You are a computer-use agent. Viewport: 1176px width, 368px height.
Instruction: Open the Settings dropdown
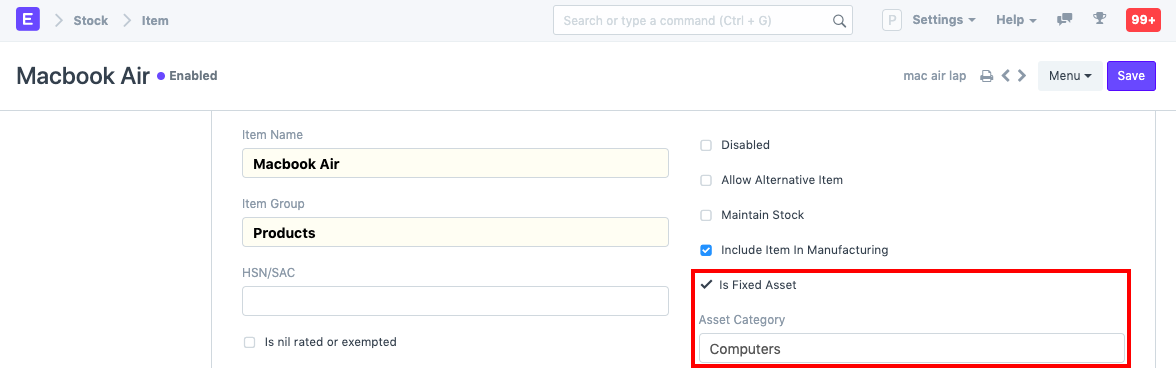click(944, 20)
